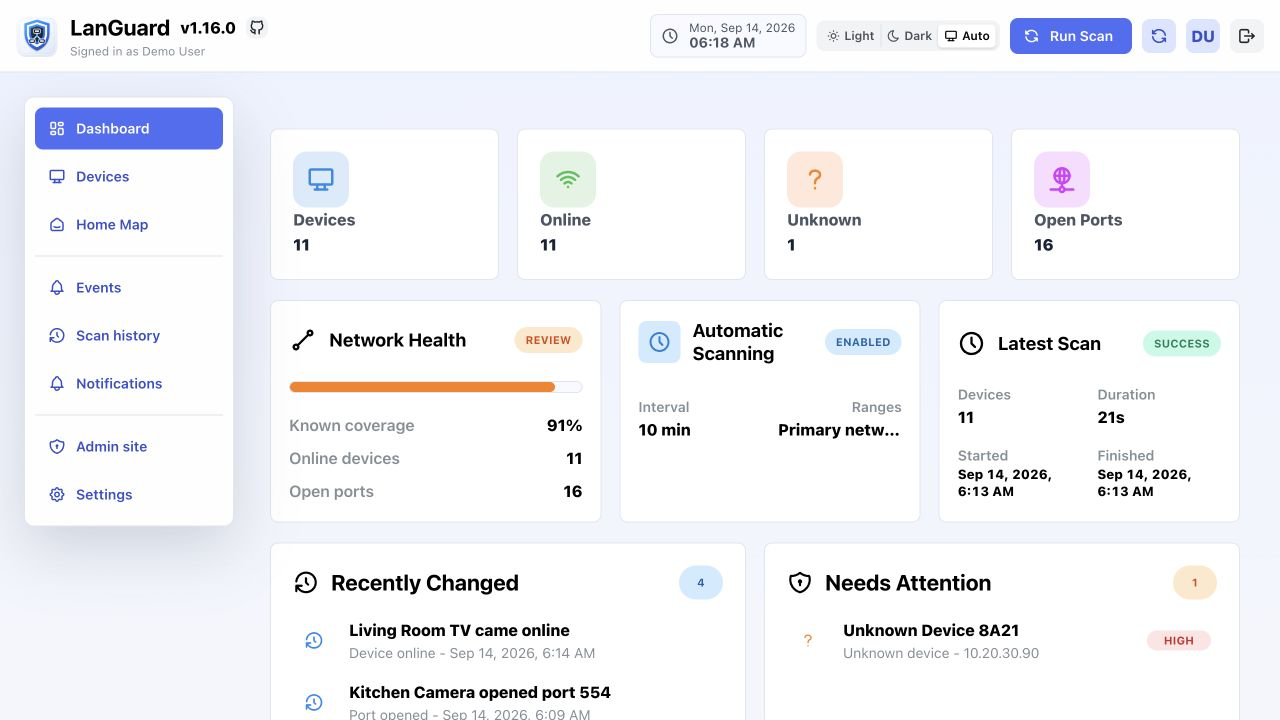The width and height of the screenshot is (1280, 720).
Task: Click the Recently Changed history icon
Action: pos(305,583)
